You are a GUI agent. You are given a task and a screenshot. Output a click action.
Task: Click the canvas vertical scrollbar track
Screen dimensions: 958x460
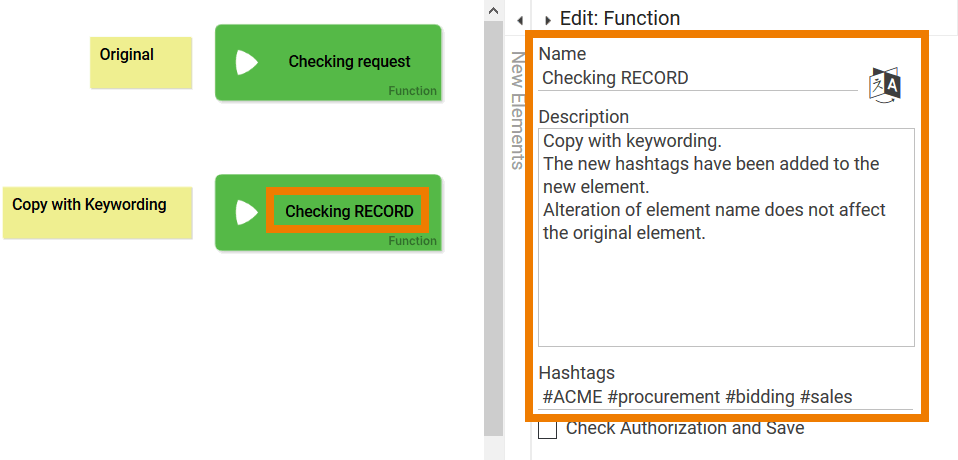tap(493, 220)
